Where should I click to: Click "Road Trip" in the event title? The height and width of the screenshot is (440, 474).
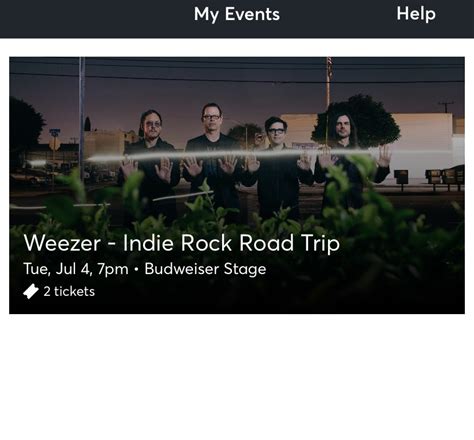click(290, 243)
